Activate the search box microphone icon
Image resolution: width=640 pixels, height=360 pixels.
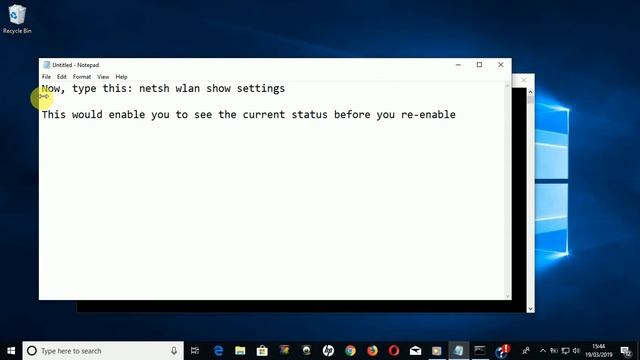pos(174,351)
